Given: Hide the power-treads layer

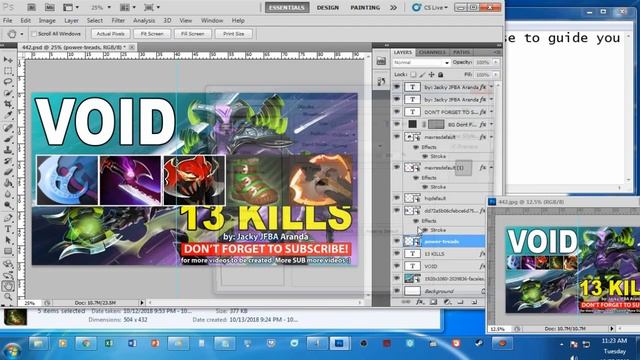Looking at the screenshot, I should [397, 241].
